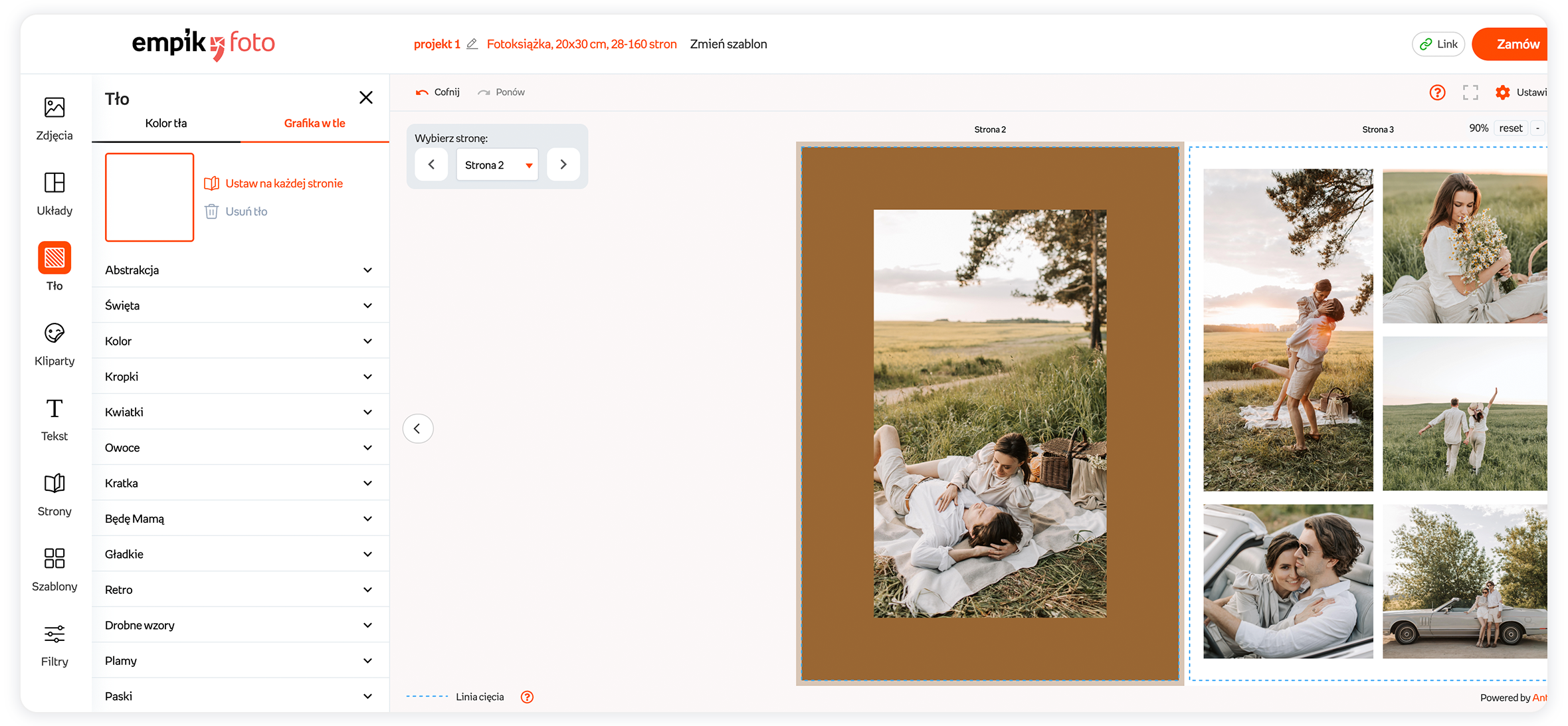Open the Strona 2 page dropdown

click(498, 165)
